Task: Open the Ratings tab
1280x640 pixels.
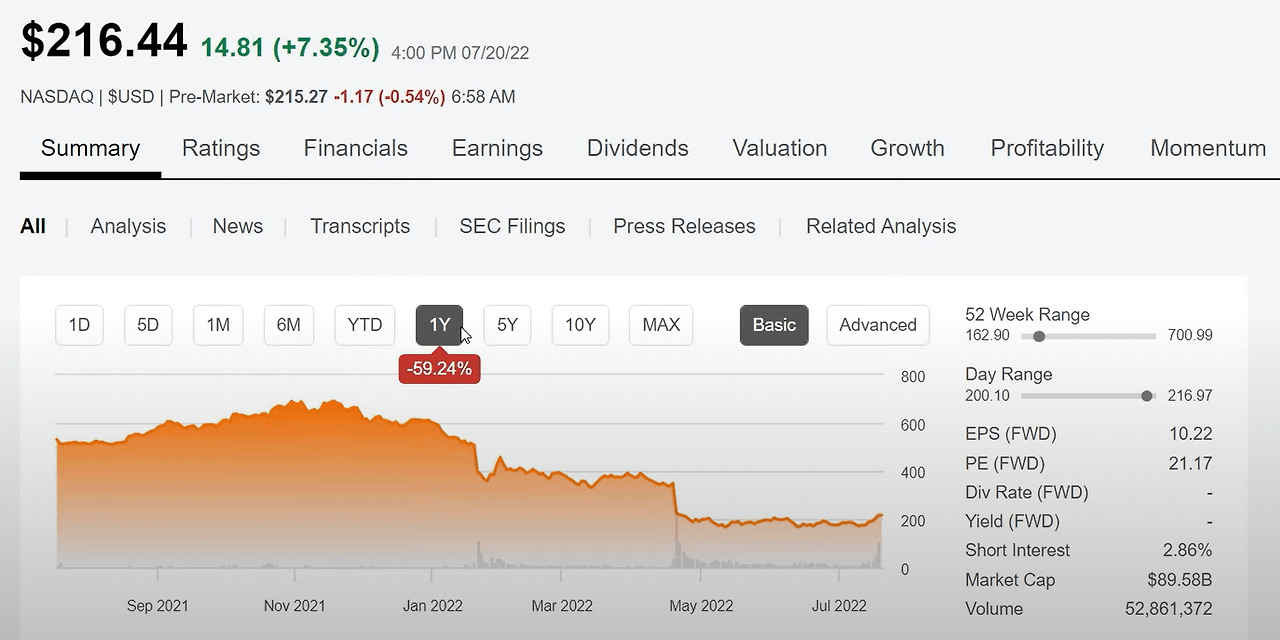Action: pyautogui.click(x=221, y=148)
